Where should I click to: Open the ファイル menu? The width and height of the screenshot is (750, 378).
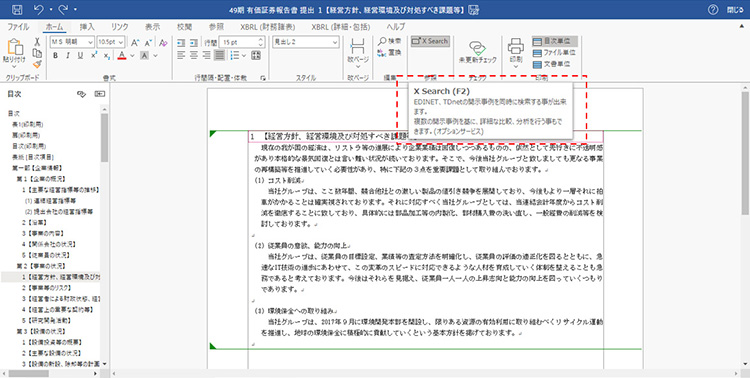18,26
